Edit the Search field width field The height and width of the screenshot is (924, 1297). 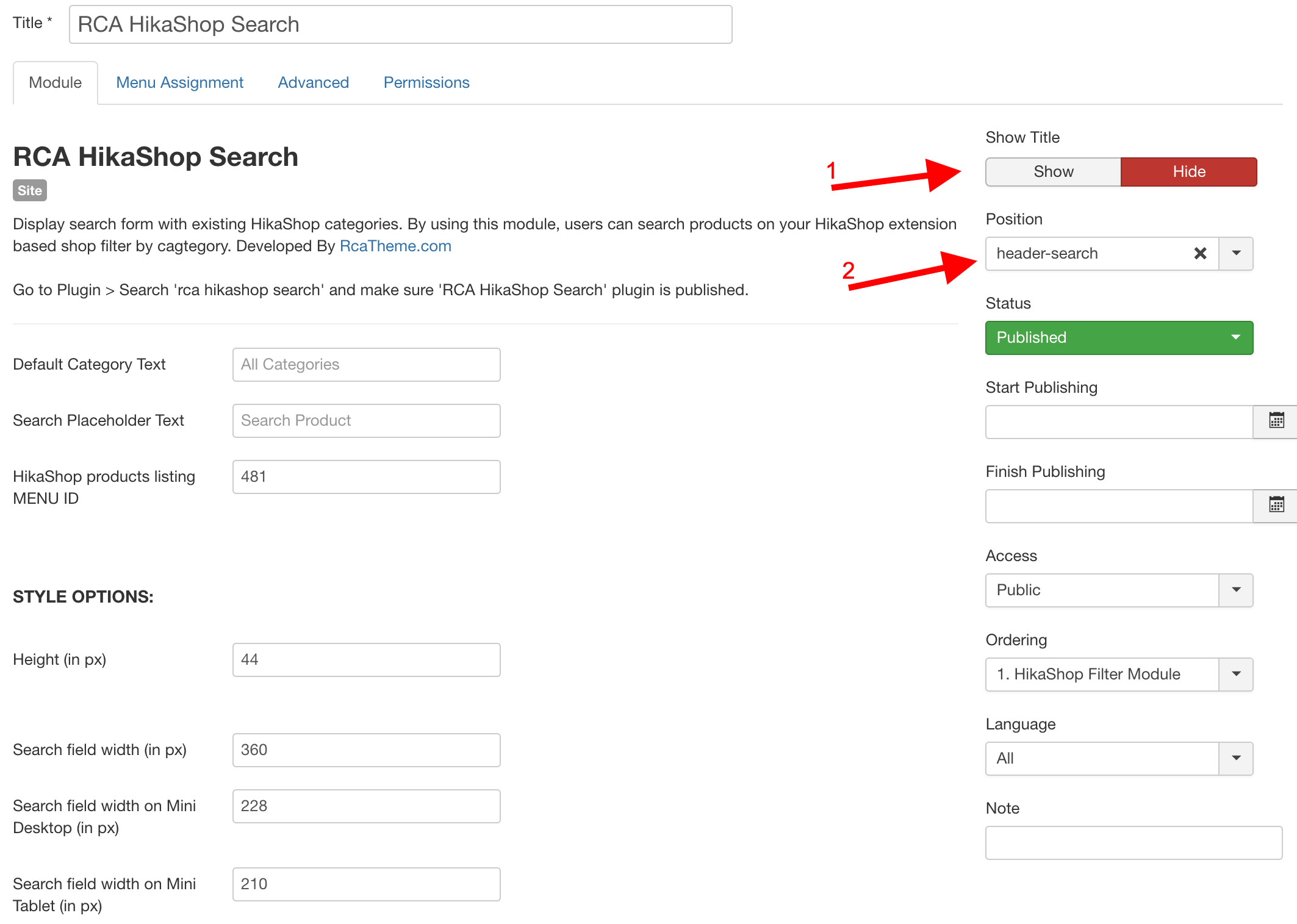pyautogui.click(x=366, y=750)
